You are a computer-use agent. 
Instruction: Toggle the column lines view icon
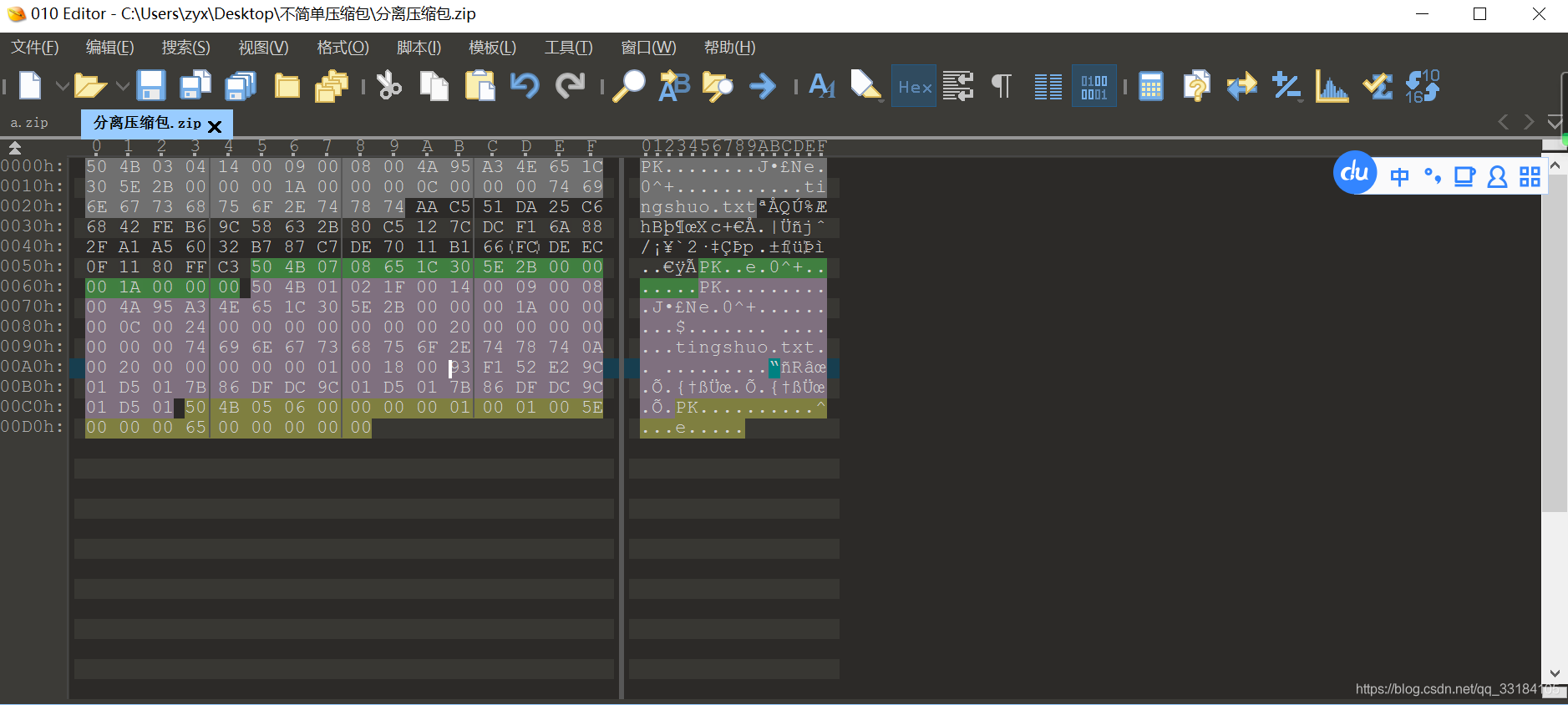pyautogui.click(x=1048, y=86)
